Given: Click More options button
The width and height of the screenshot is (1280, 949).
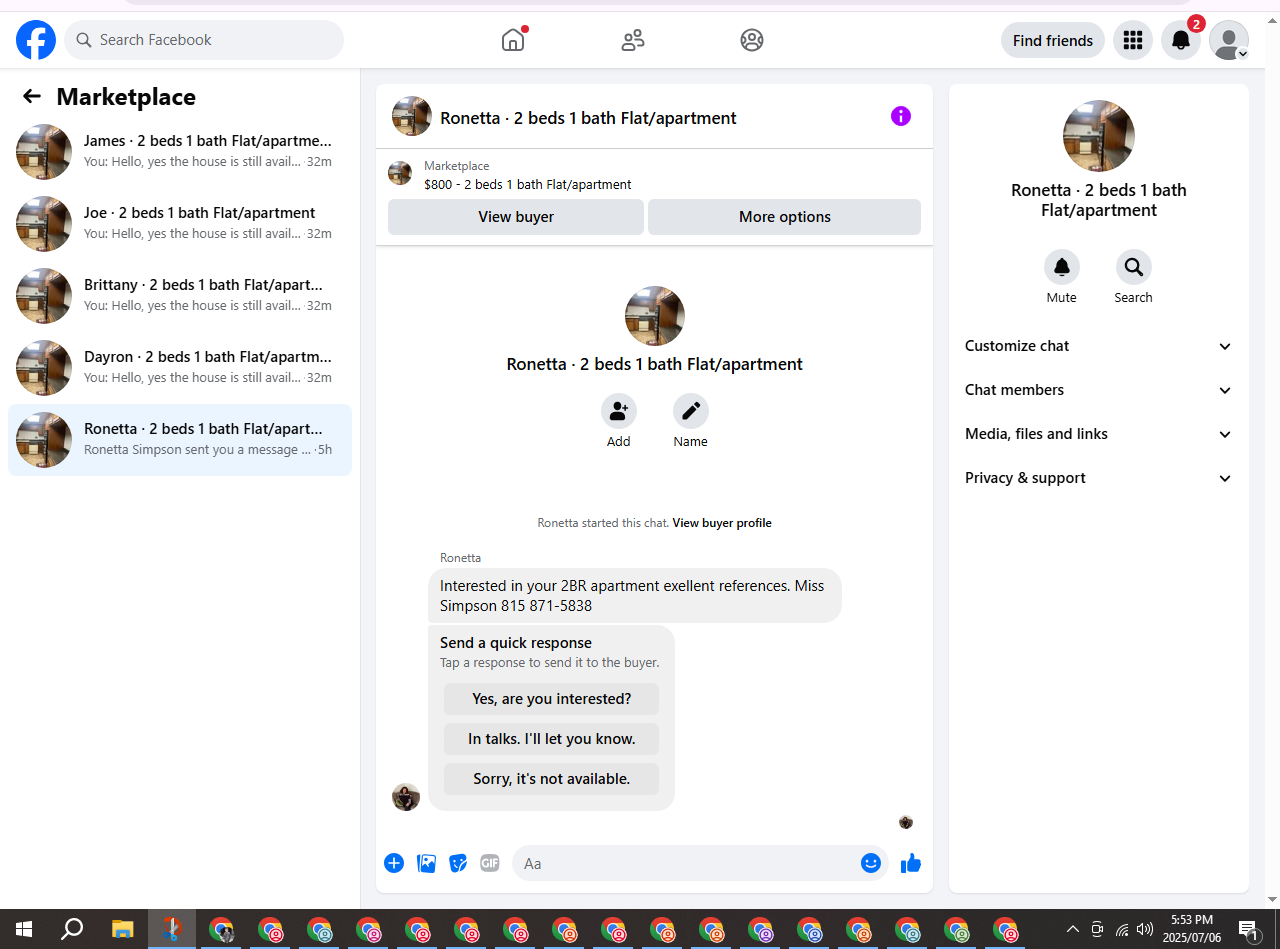Looking at the screenshot, I should point(785,217).
